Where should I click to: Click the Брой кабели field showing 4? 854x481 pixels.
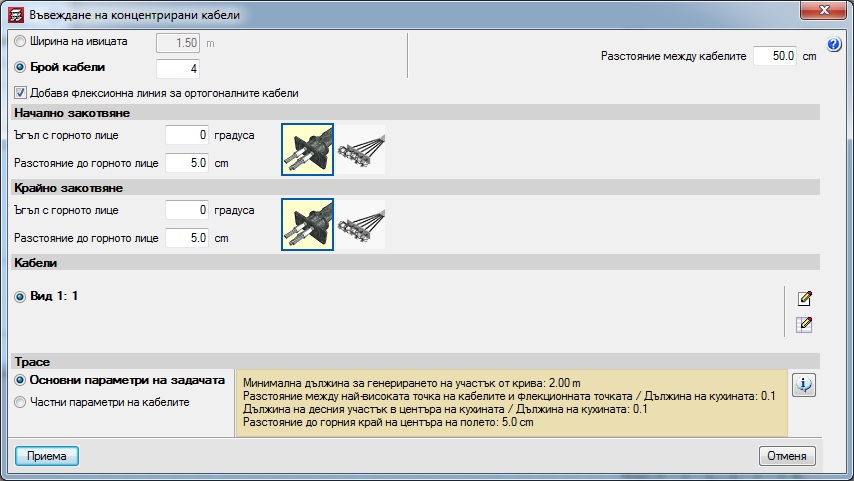pos(178,69)
